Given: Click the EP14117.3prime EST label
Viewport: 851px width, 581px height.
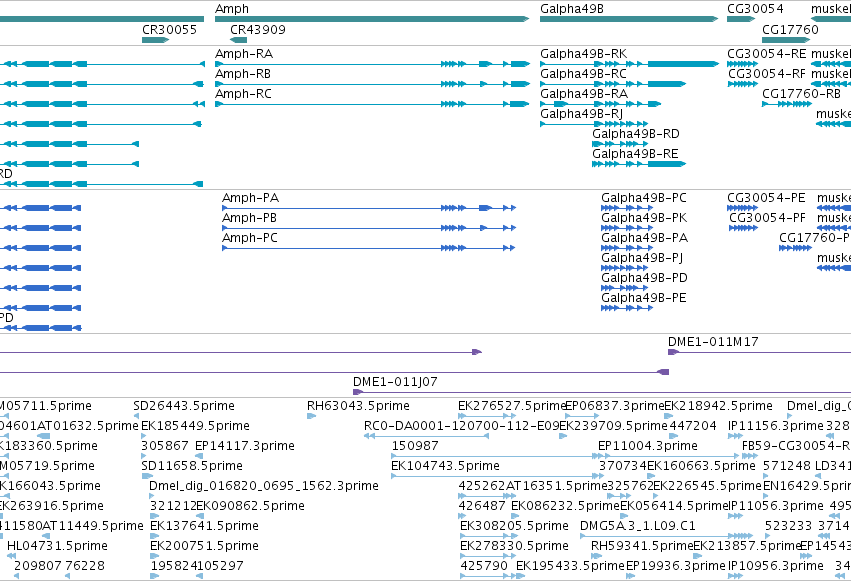Looking at the screenshot, I should pyautogui.click(x=245, y=446).
